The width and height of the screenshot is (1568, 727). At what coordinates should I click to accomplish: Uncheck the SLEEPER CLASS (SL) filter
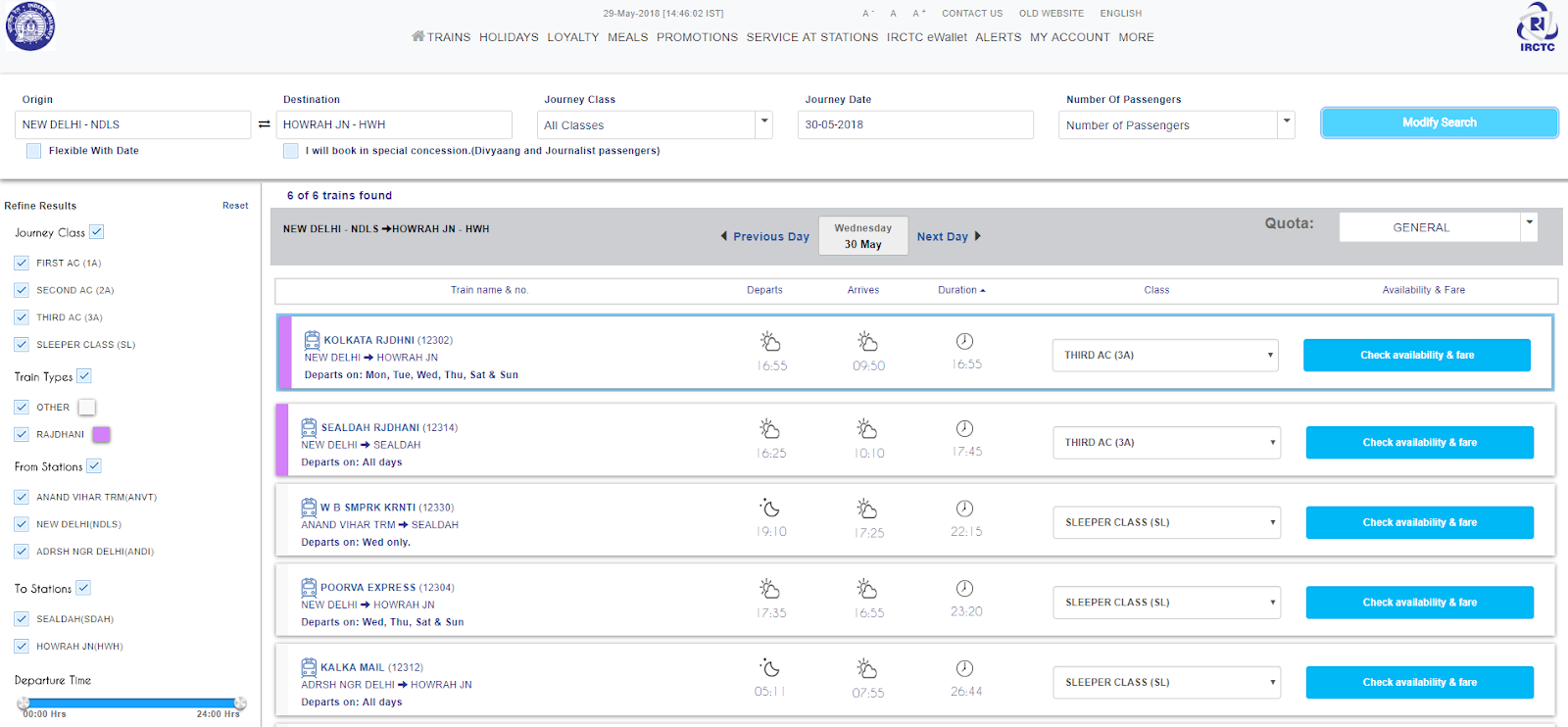pos(22,345)
